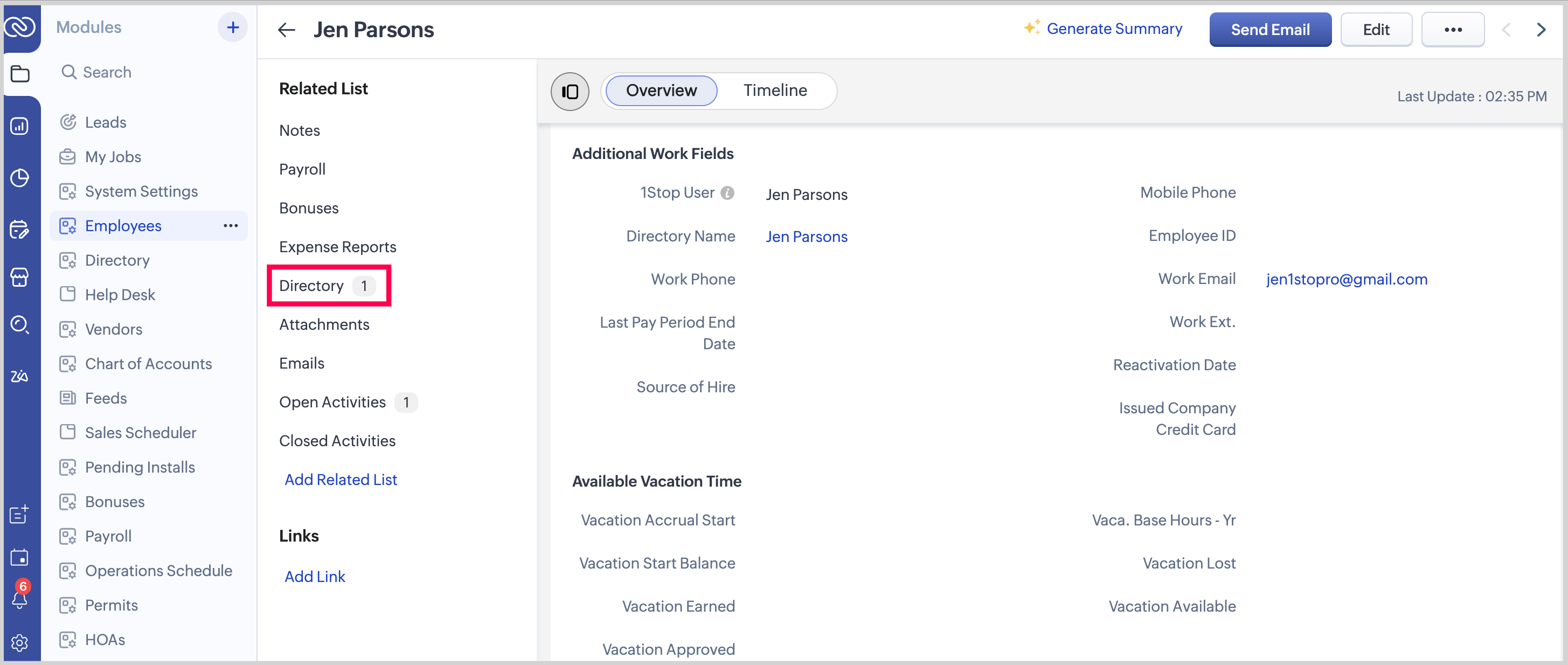1568x665 pixels.
Task: Open the settings gear in left rail
Action: [x=19, y=642]
